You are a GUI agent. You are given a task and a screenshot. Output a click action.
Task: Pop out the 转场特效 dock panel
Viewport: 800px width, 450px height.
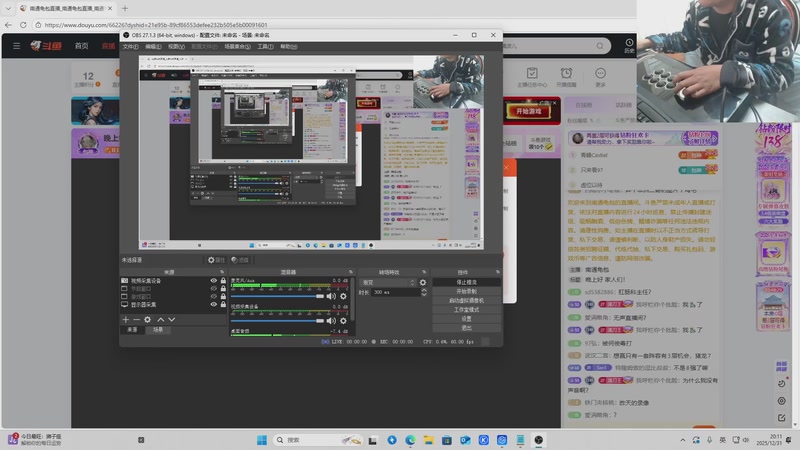[424, 272]
